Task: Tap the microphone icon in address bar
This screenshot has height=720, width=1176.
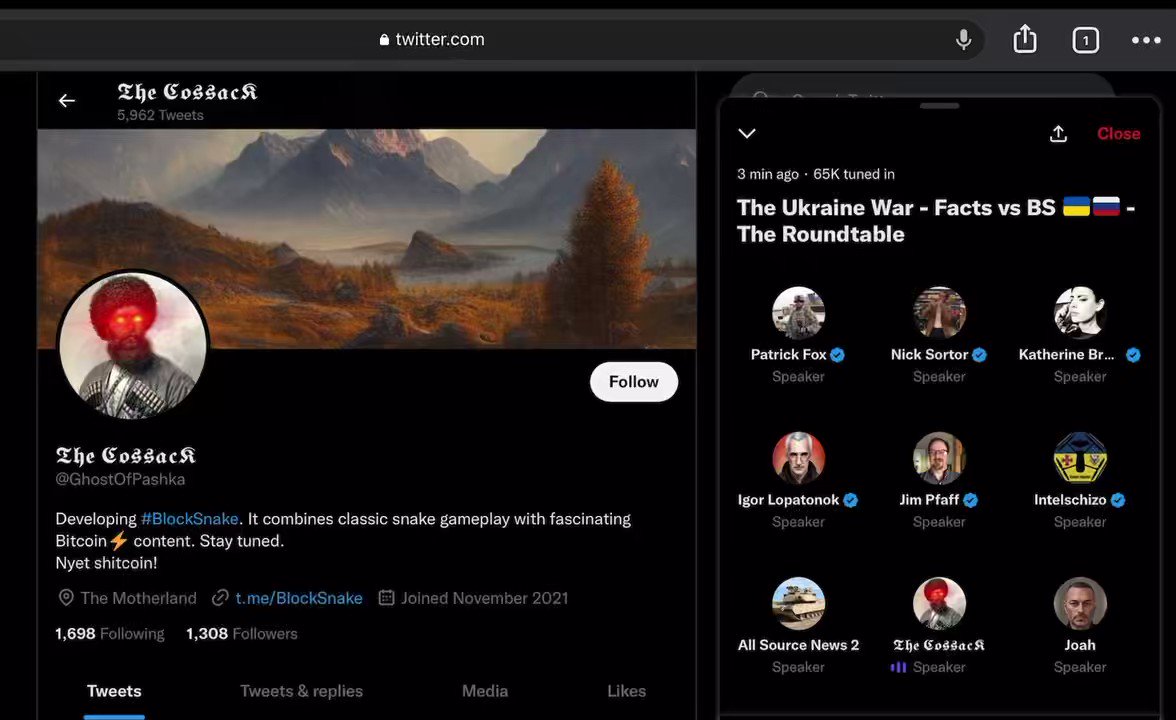Action: point(964,39)
